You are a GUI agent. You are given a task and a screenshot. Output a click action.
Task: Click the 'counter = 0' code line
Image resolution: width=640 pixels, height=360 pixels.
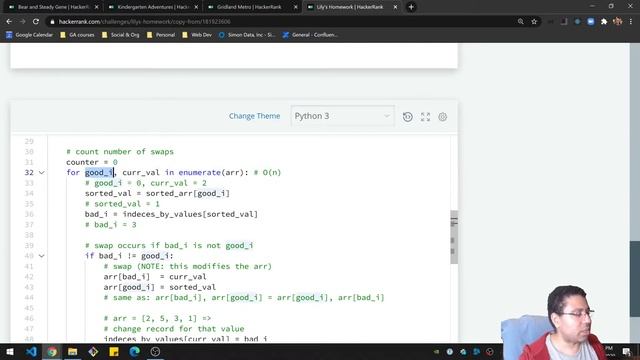pos(92,162)
